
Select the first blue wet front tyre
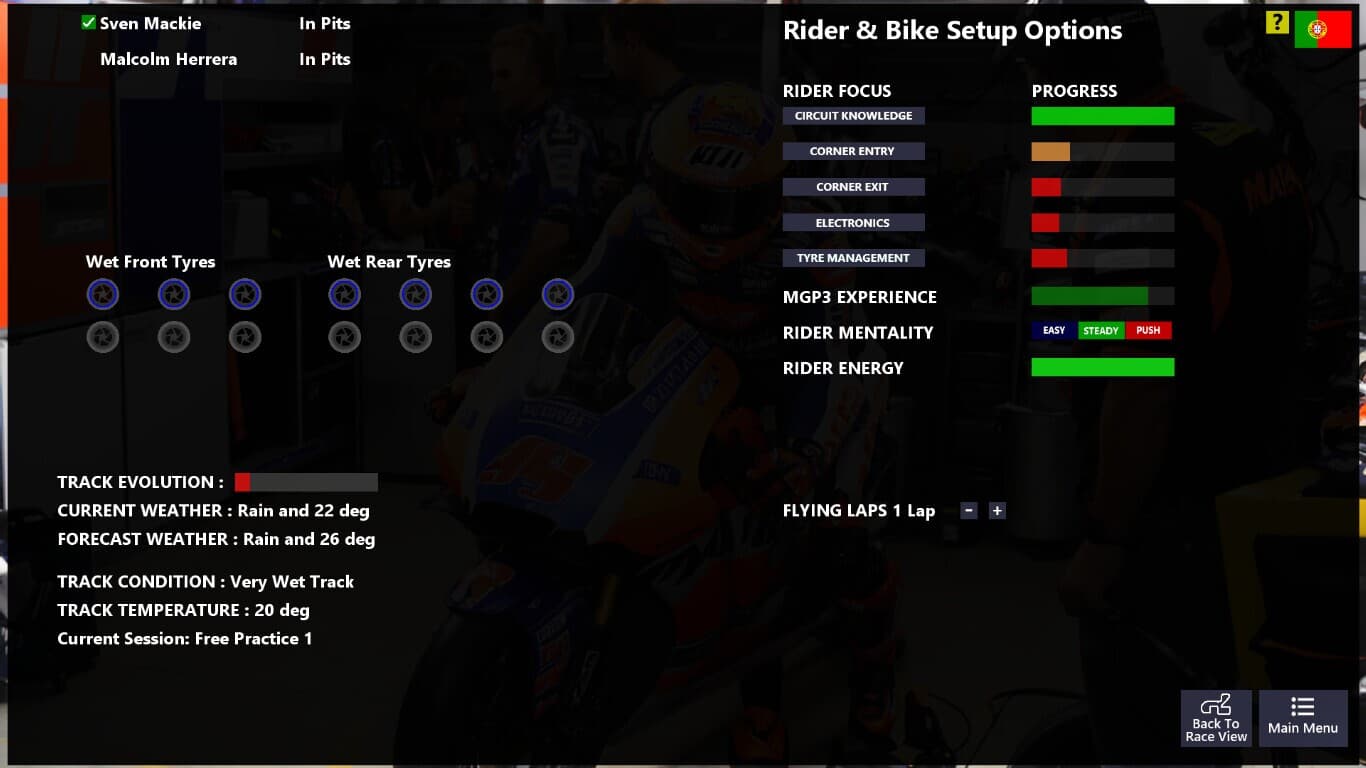tap(103, 294)
